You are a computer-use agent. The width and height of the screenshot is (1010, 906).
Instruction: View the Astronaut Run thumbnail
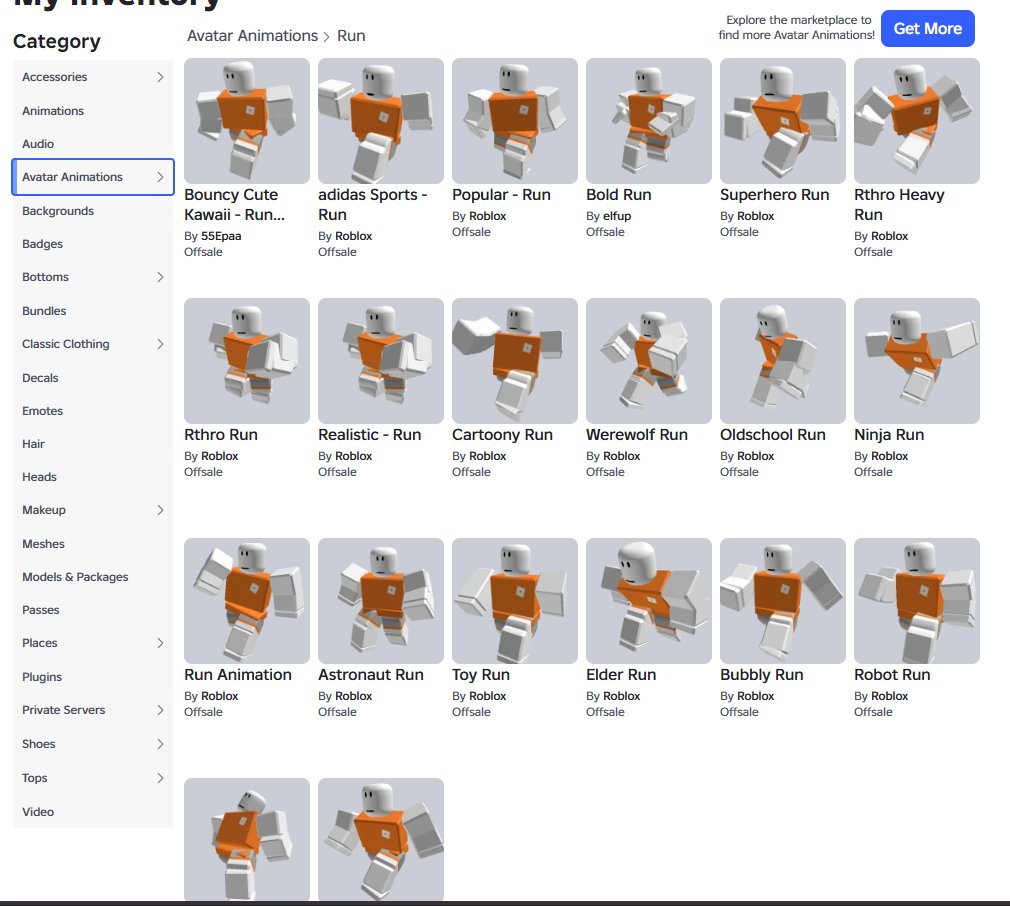click(381, 601)
